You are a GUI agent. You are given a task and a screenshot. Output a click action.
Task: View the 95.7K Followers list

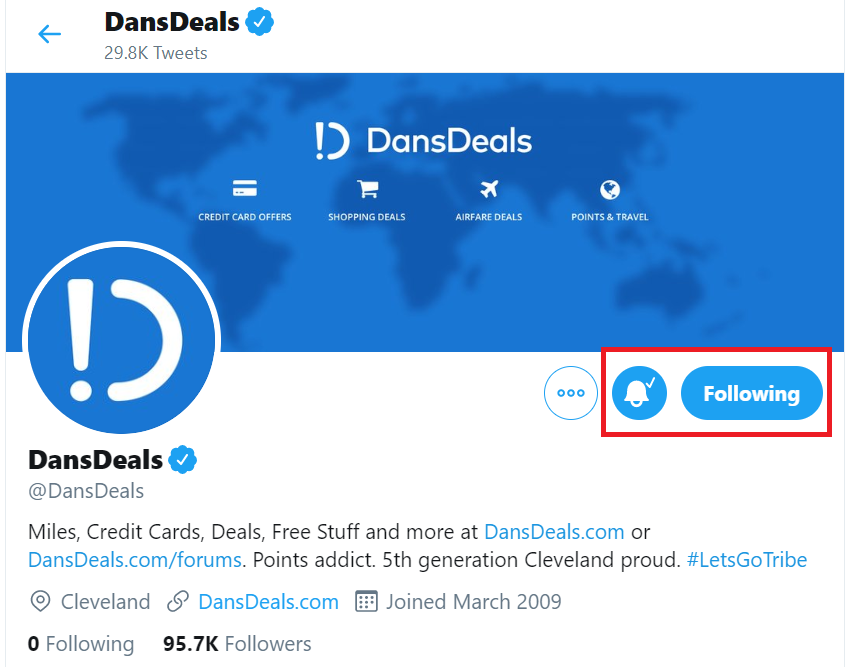pos(237,644)
